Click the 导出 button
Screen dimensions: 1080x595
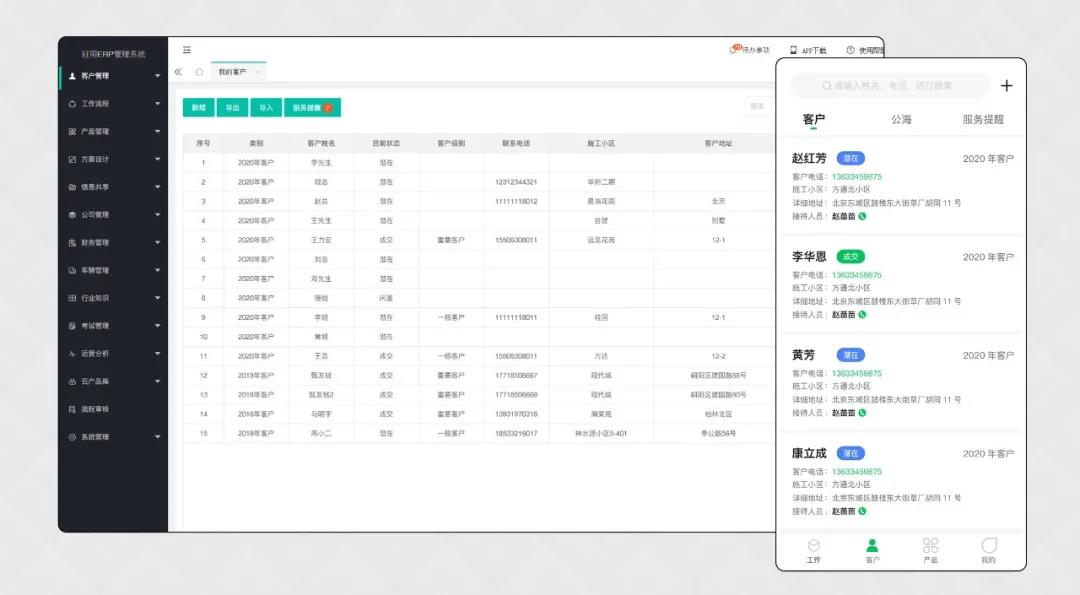[232, 107]
